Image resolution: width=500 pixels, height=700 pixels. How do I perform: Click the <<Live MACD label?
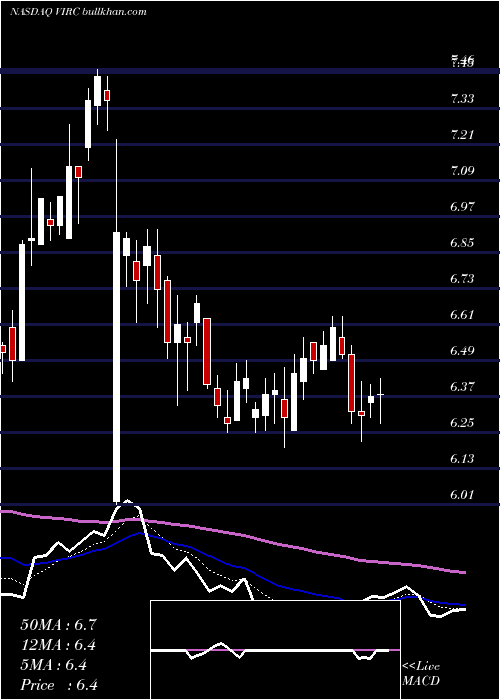(421, 673)
